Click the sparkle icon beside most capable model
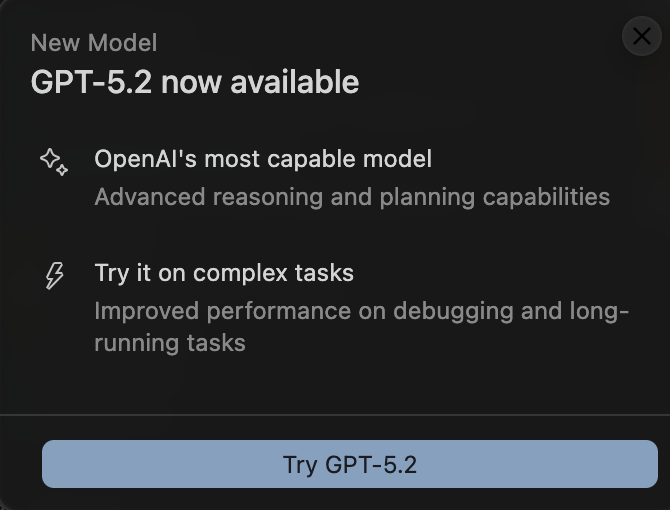 pos(54,161)
